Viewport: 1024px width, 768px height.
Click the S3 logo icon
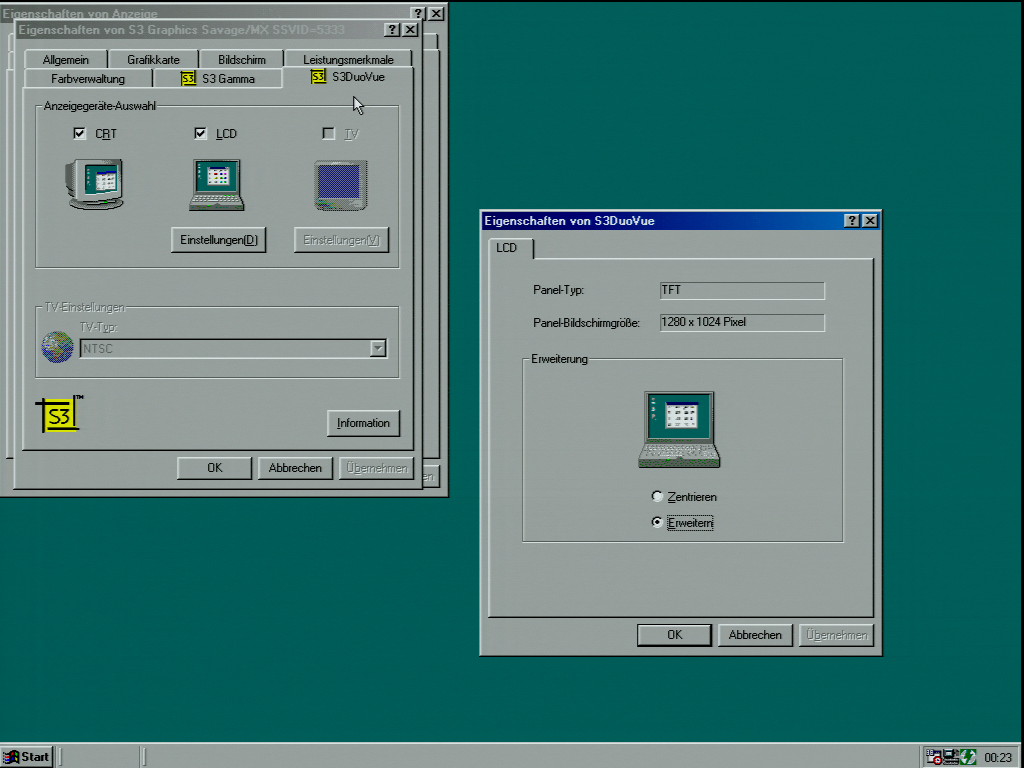tap(60, 415)
